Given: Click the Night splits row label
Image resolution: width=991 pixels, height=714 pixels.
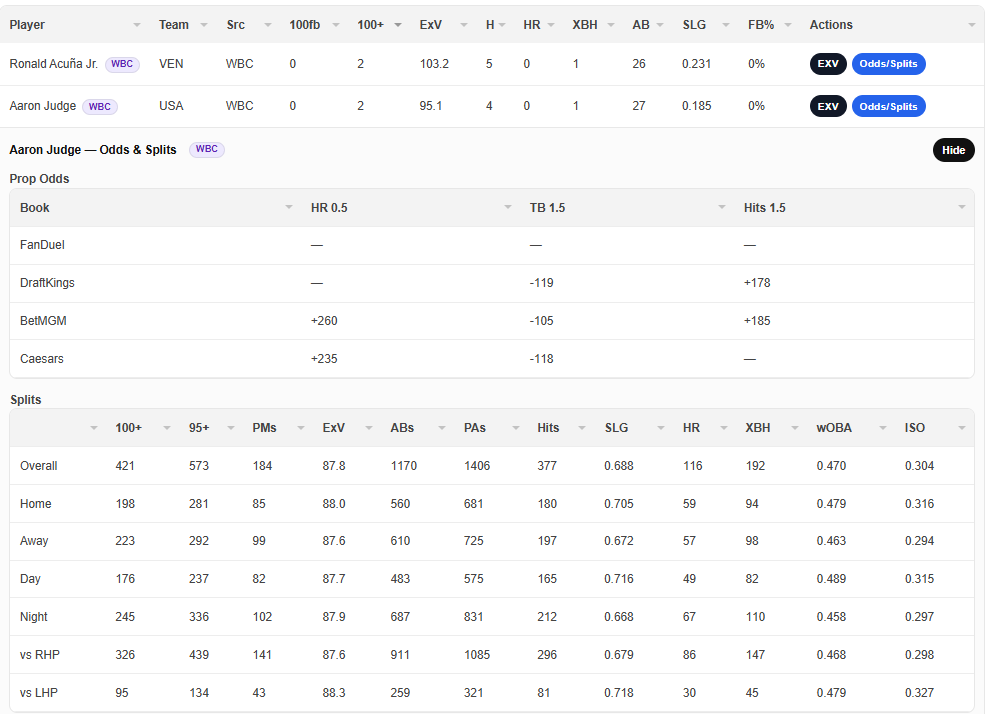Looking at the screenshot, I should [x=33, y=617].
